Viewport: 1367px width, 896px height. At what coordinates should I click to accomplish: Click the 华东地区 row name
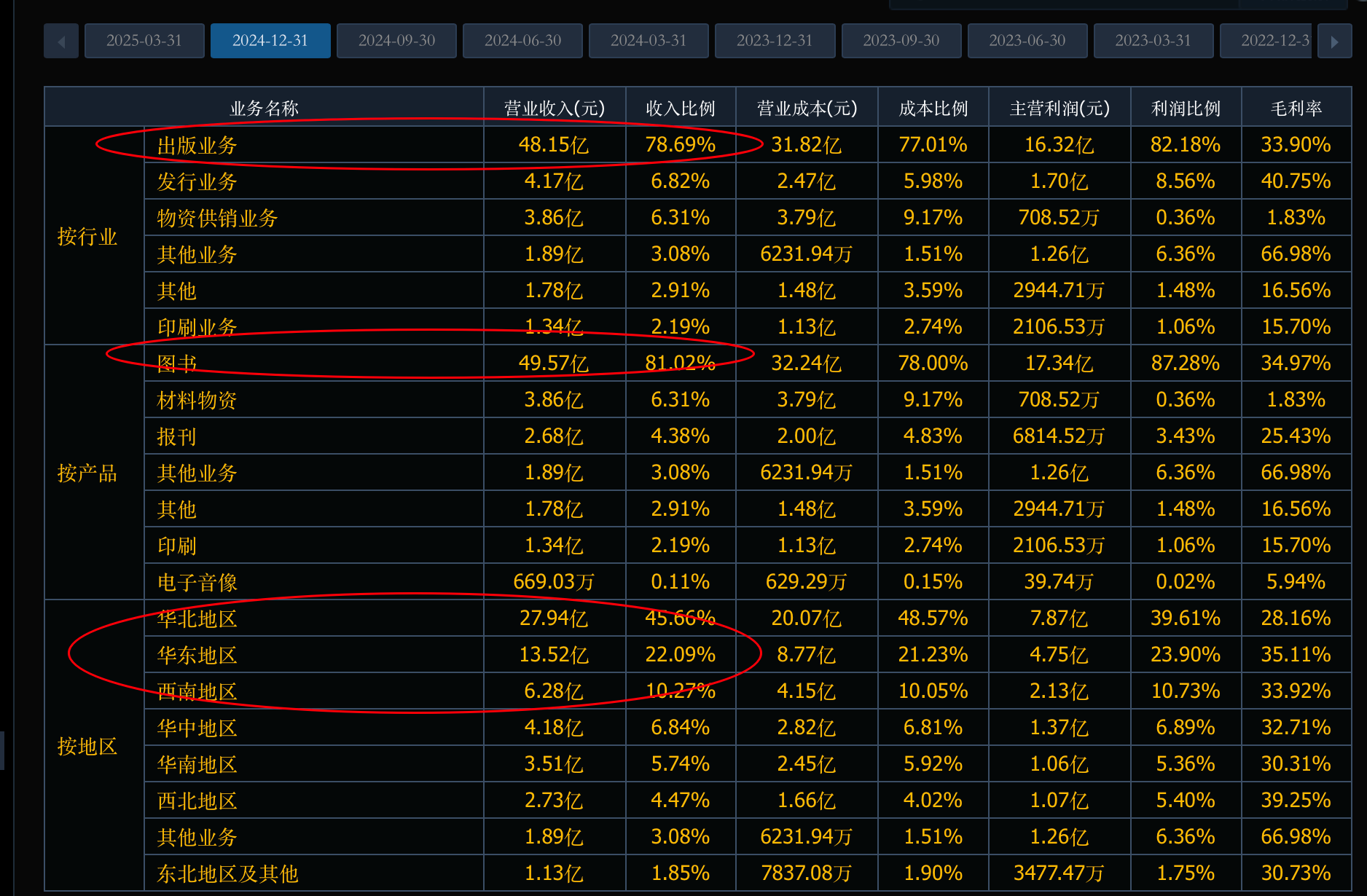[x=197, y=655]
